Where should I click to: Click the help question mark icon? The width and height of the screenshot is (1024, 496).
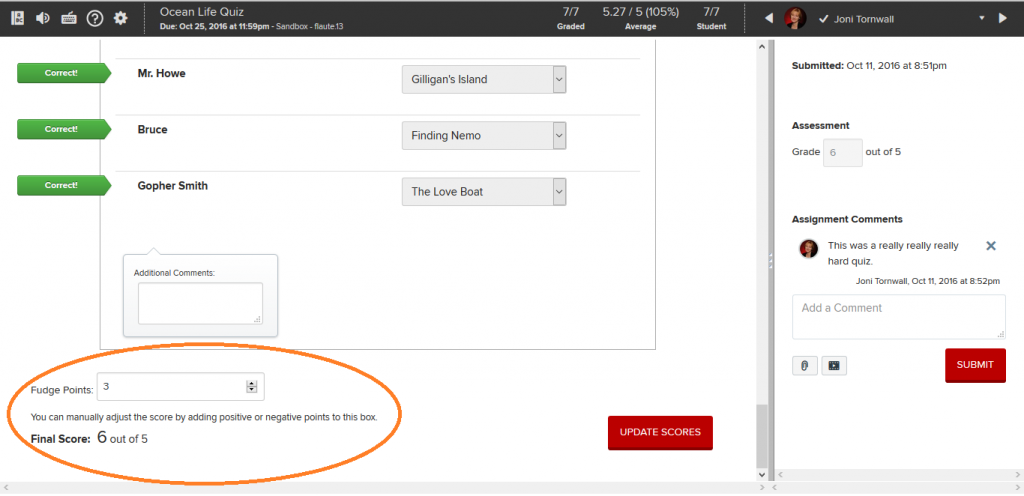(x=95, y=18)
